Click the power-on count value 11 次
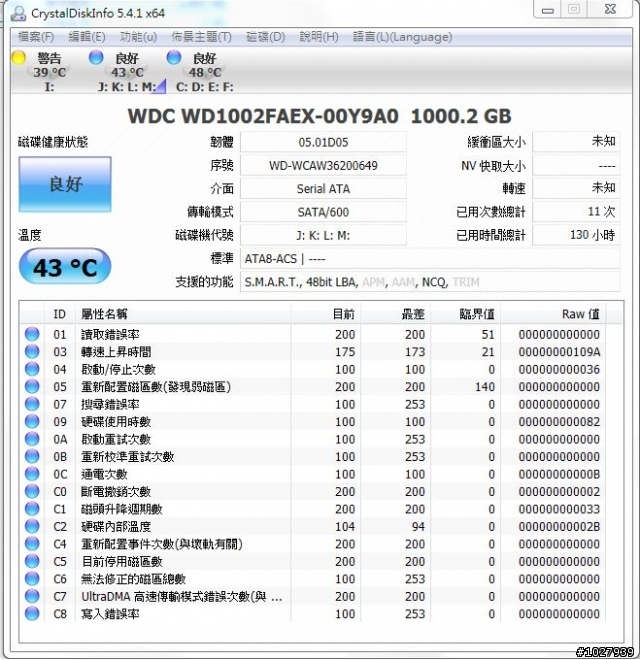The image size is (640, 660). pos(576,212)
